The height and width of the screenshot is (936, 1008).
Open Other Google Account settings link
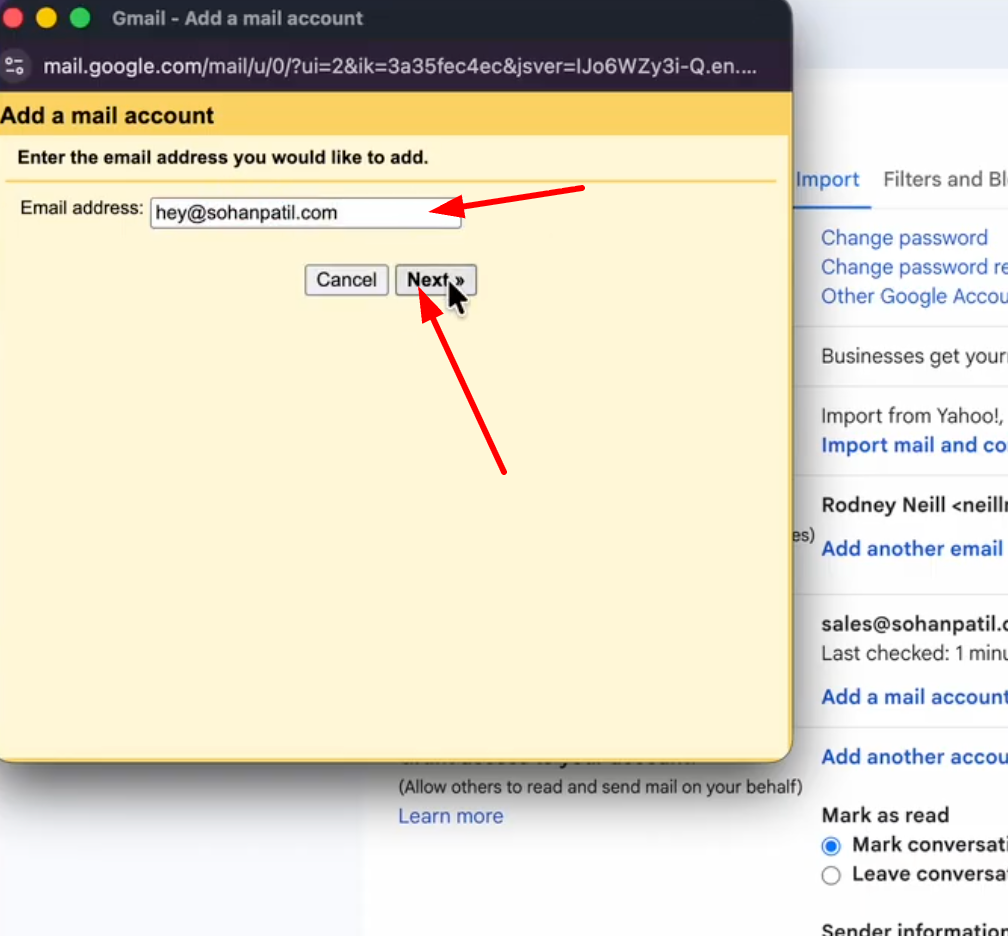point(914,296)
